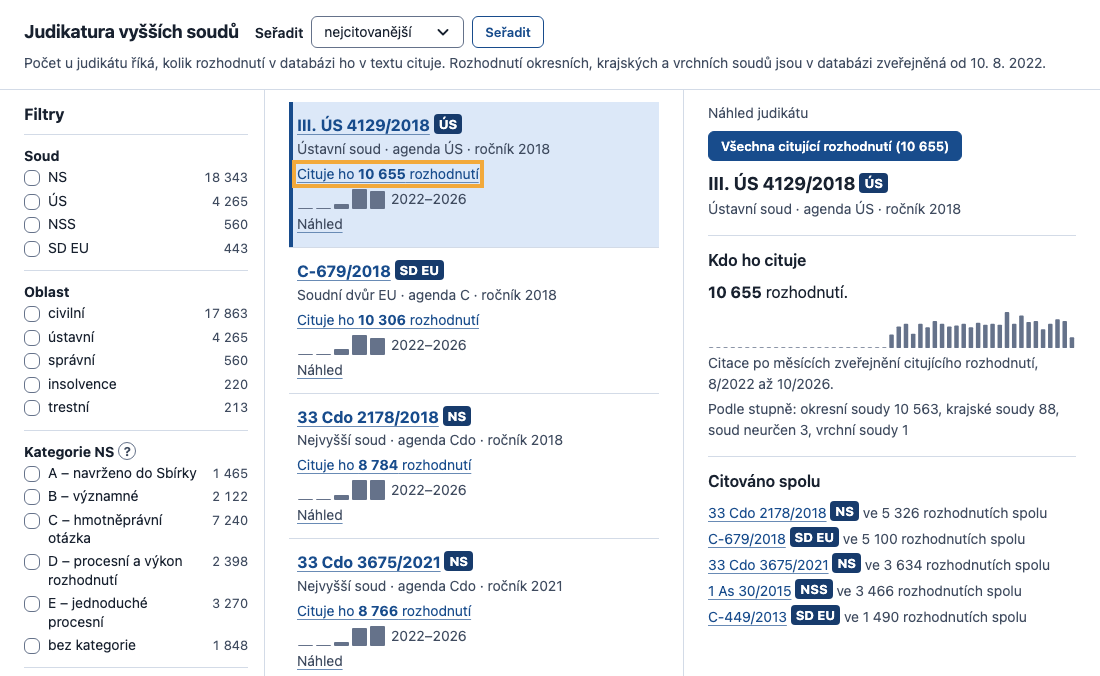Click the ÚS badge in the Náhled judikátu heading
Viewport: 1100px width, 676px height.
873,183
